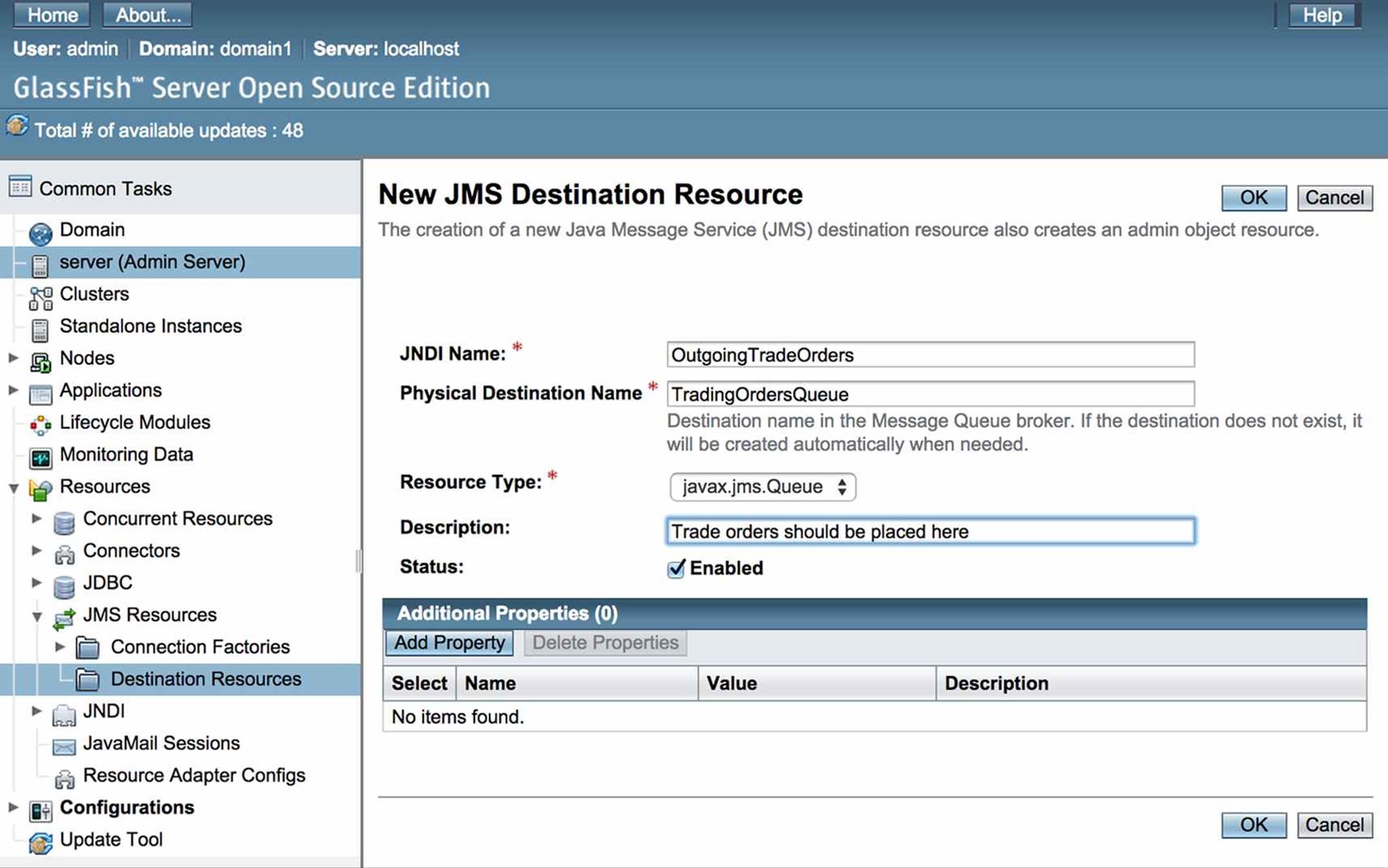Open Clusters in the tree

[x=94, y=294]
